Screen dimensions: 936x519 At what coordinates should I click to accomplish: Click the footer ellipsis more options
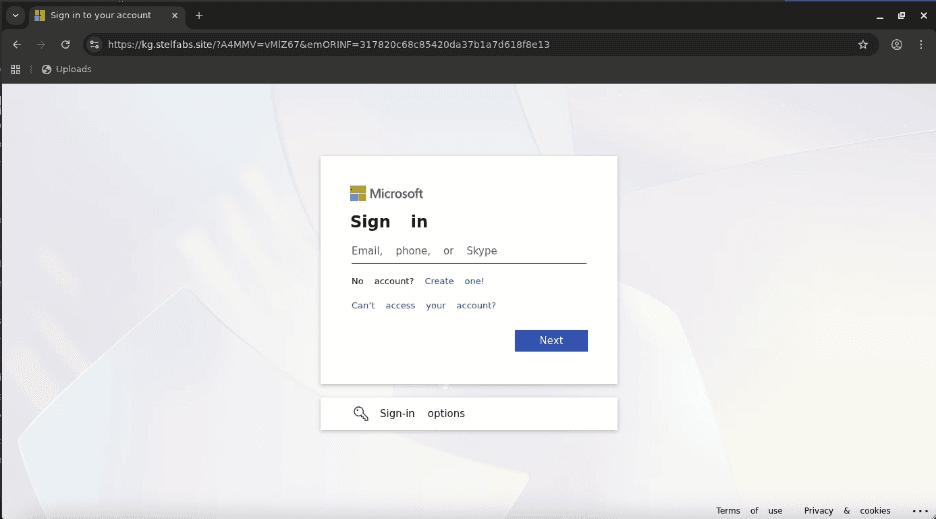click(920, 511)
